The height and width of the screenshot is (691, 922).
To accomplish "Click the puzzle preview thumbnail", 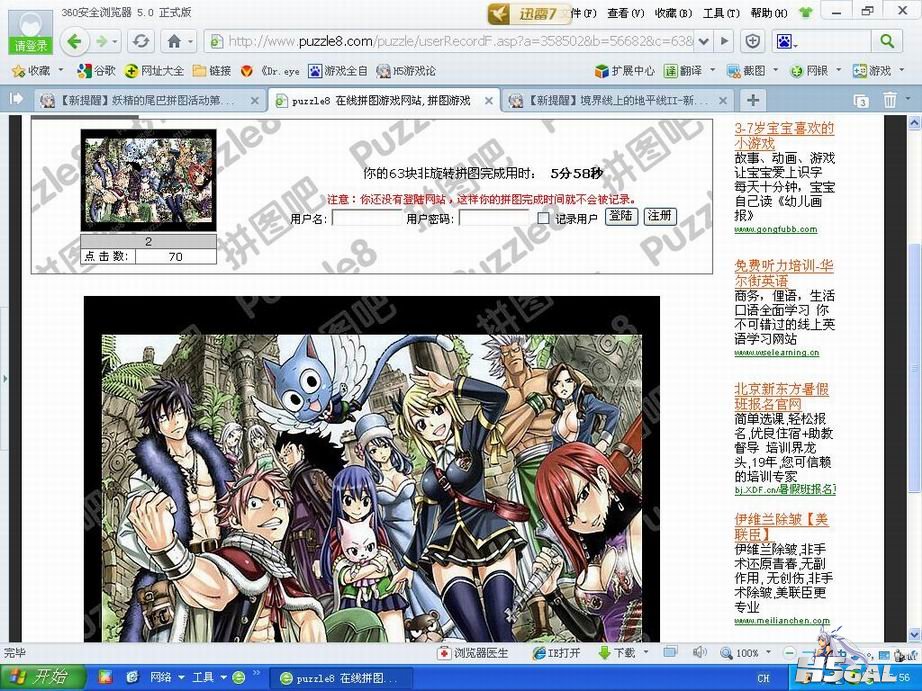I will tap(148, 181).
